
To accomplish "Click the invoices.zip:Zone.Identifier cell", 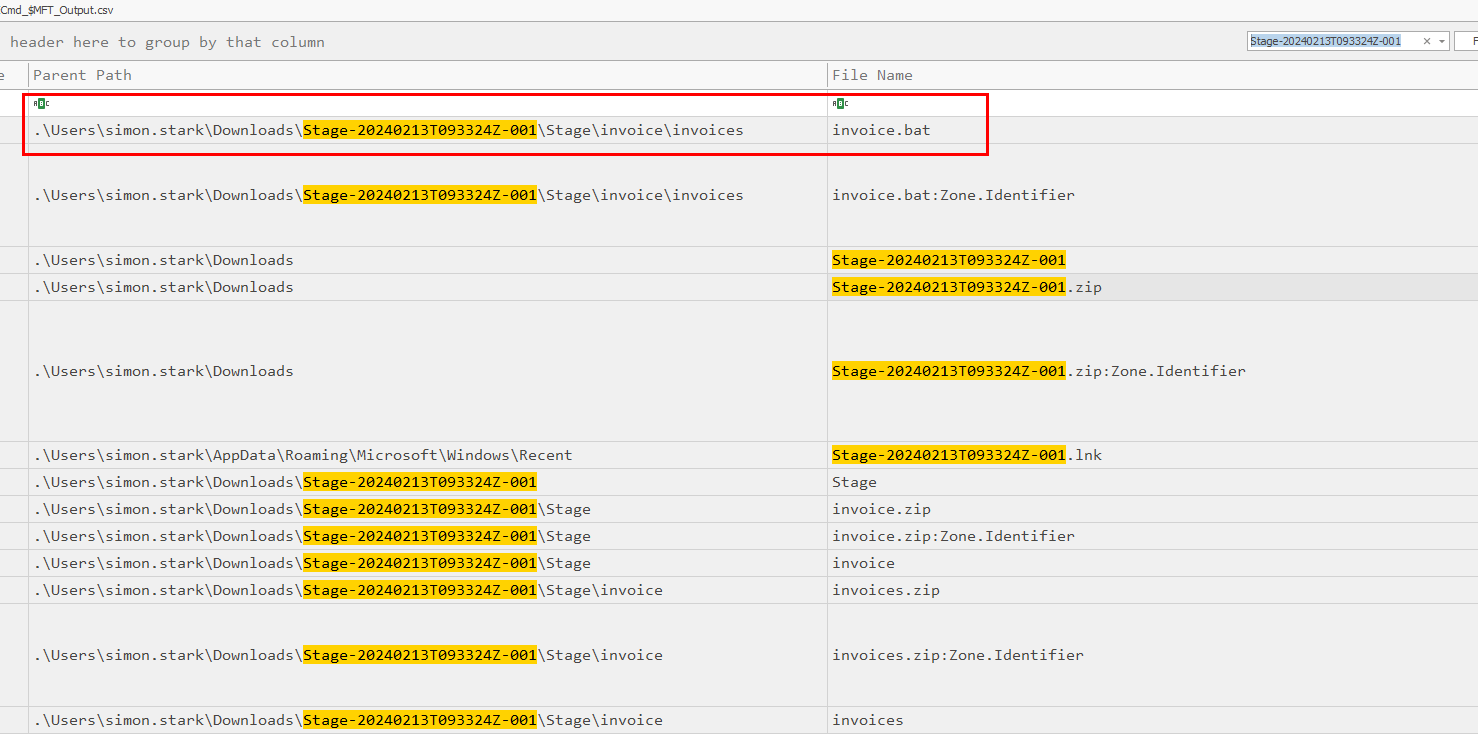I will [x=957, y=655].
